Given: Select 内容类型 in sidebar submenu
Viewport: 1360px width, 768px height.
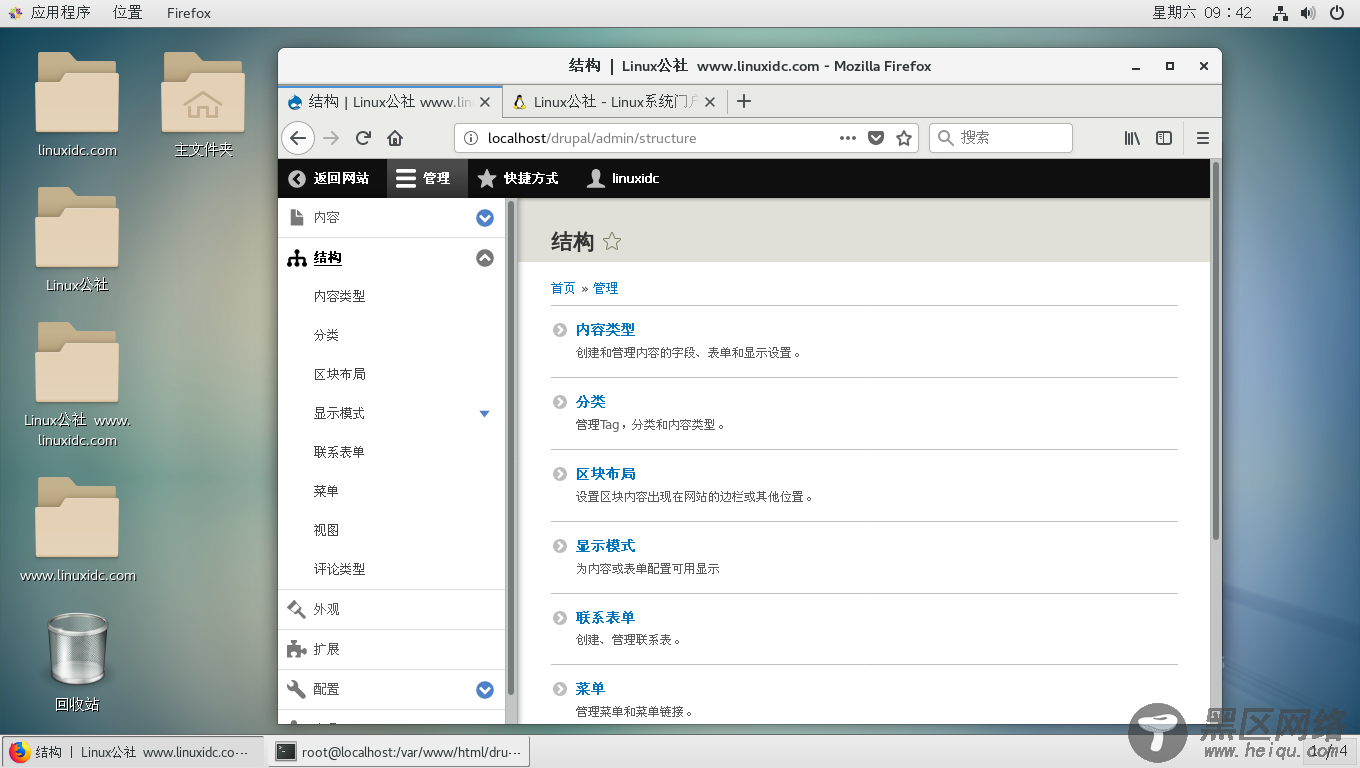Looking at the screenshot, I should coord(339,296).
